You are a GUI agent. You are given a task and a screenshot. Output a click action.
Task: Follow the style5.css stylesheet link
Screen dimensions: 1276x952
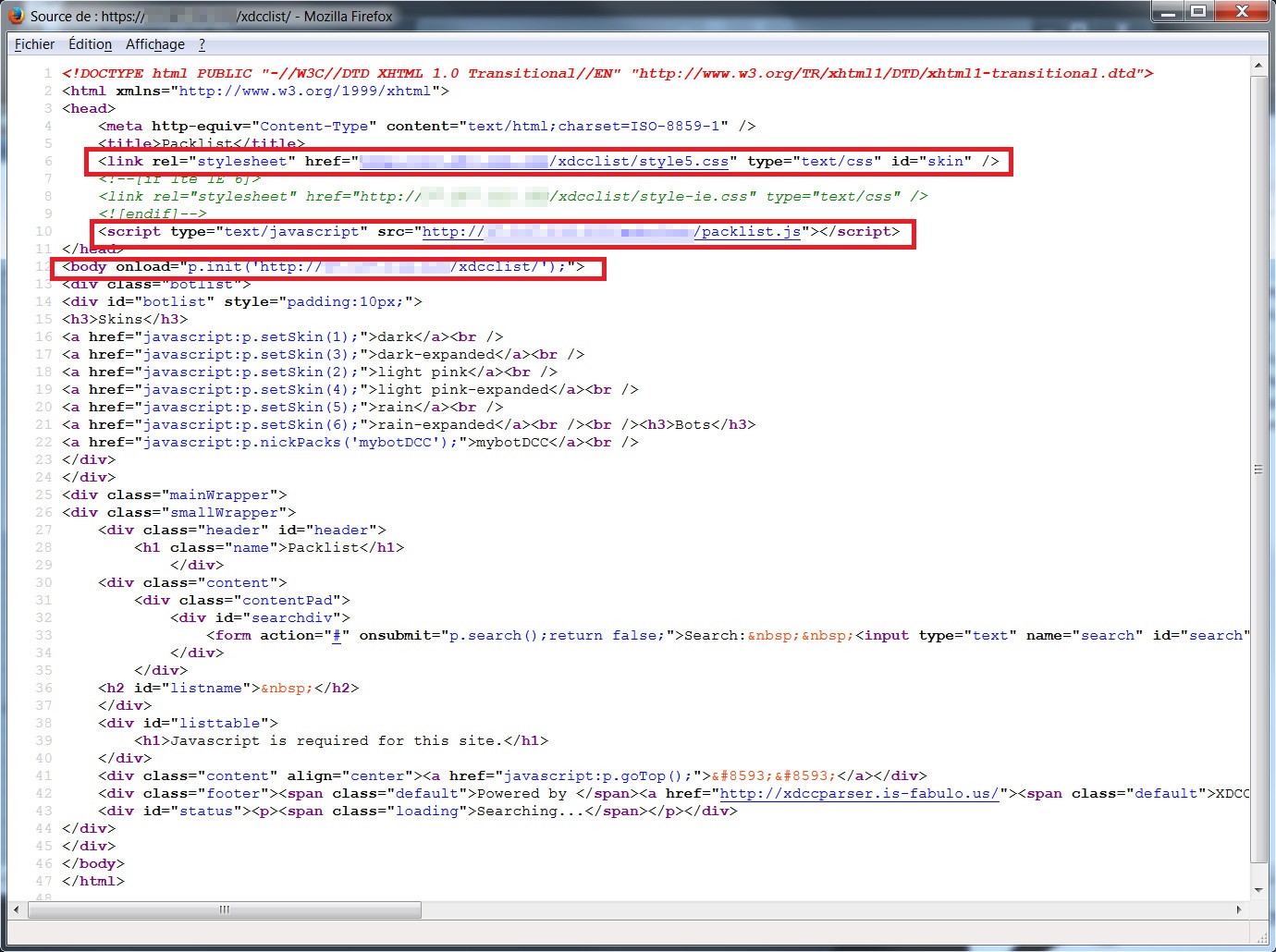click(642, 161)
